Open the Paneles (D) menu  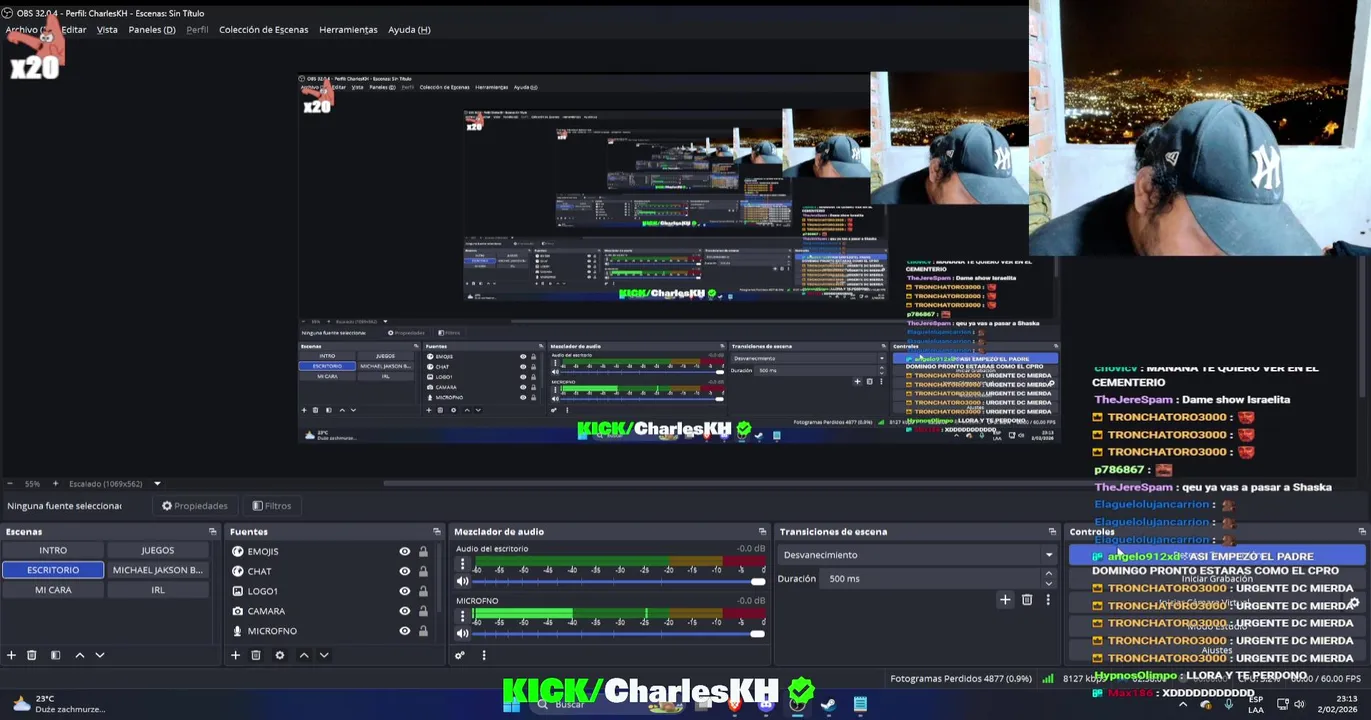click(152, 30)
